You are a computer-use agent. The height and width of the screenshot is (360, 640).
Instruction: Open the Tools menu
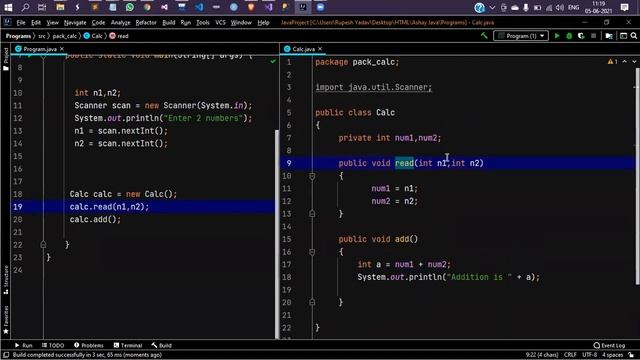coord(202,22)
